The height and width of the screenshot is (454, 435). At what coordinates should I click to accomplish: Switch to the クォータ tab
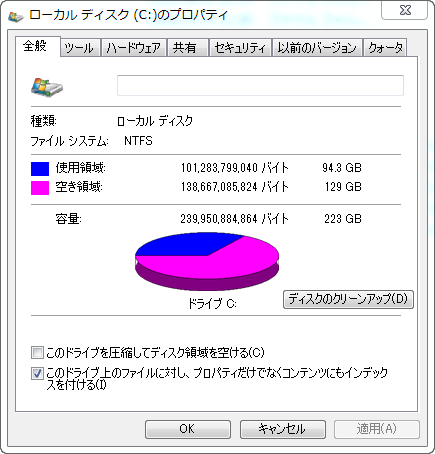pyautogui.click(x=385, y=48)
